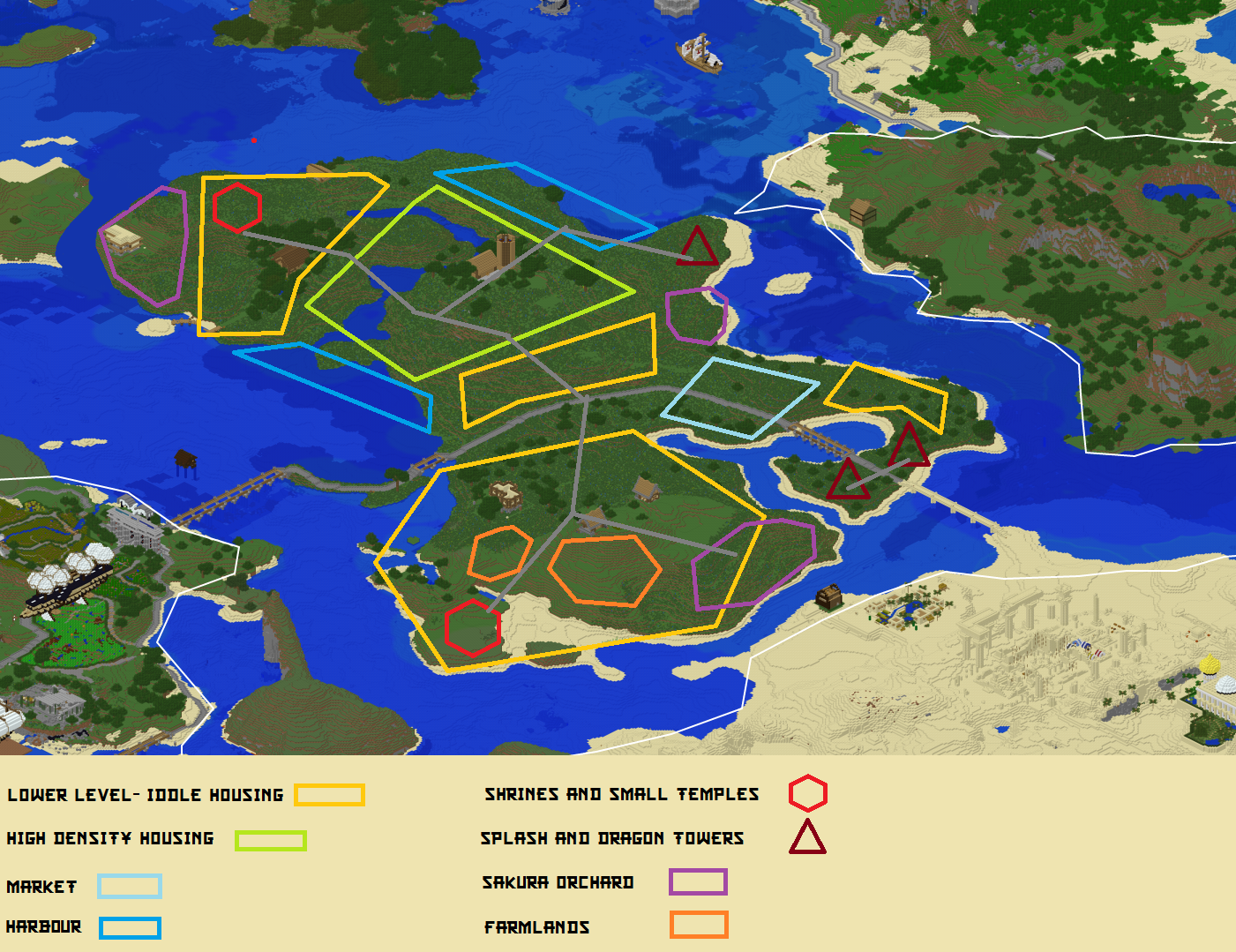Click the light blue market zone on map
Viewport: 1236px width, 952px height.
739,398
